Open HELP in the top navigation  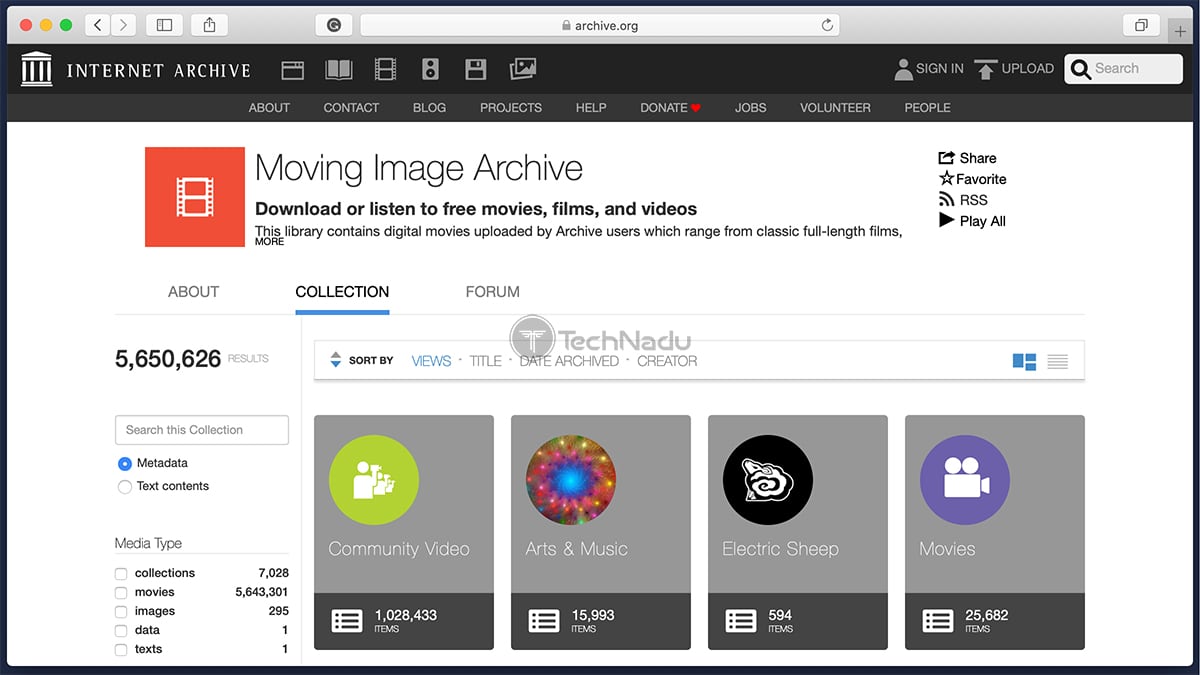(x=591, y=107)
